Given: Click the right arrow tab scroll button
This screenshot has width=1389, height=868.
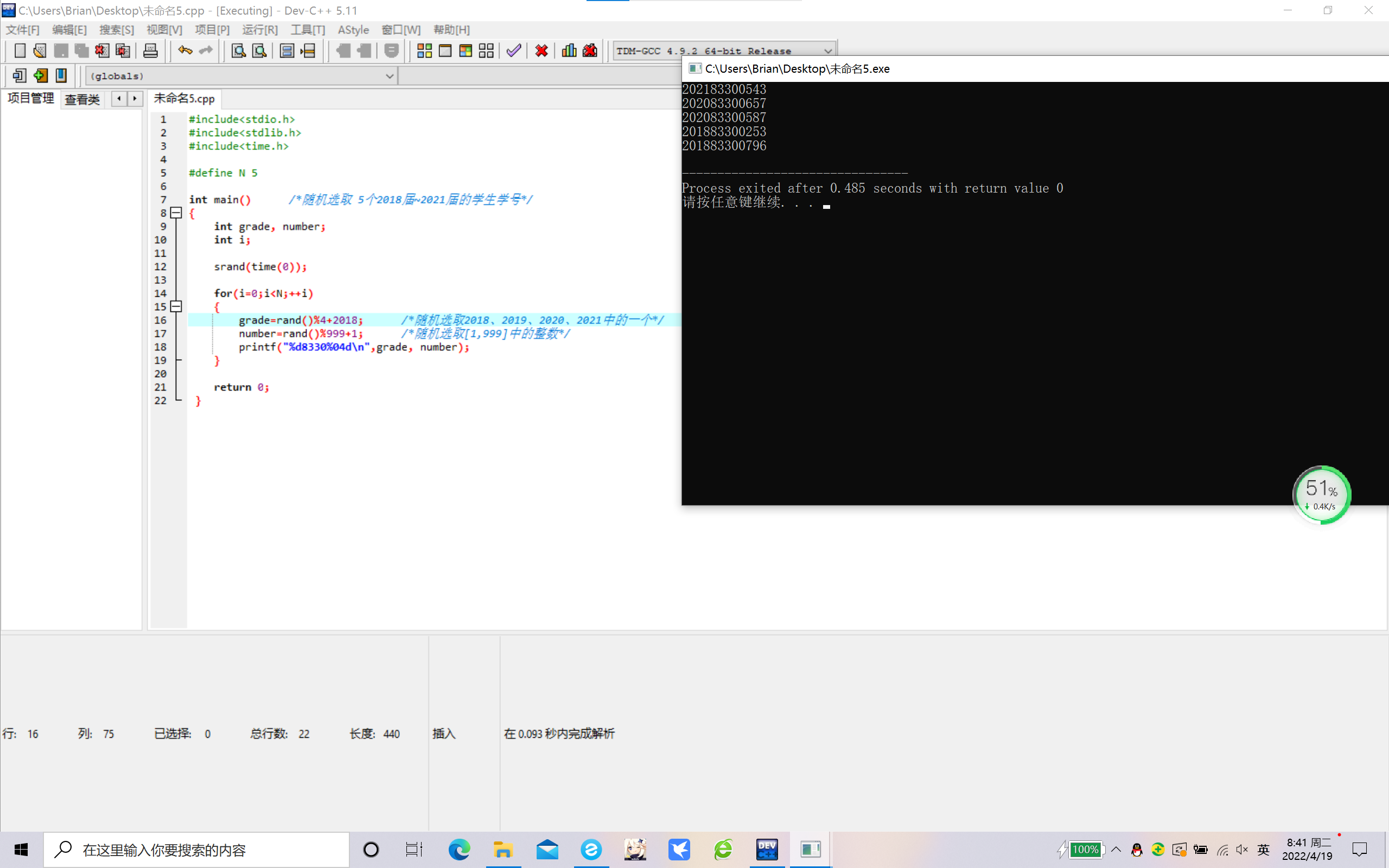Looking at the screenshot, I should click(x=135, y=99).
